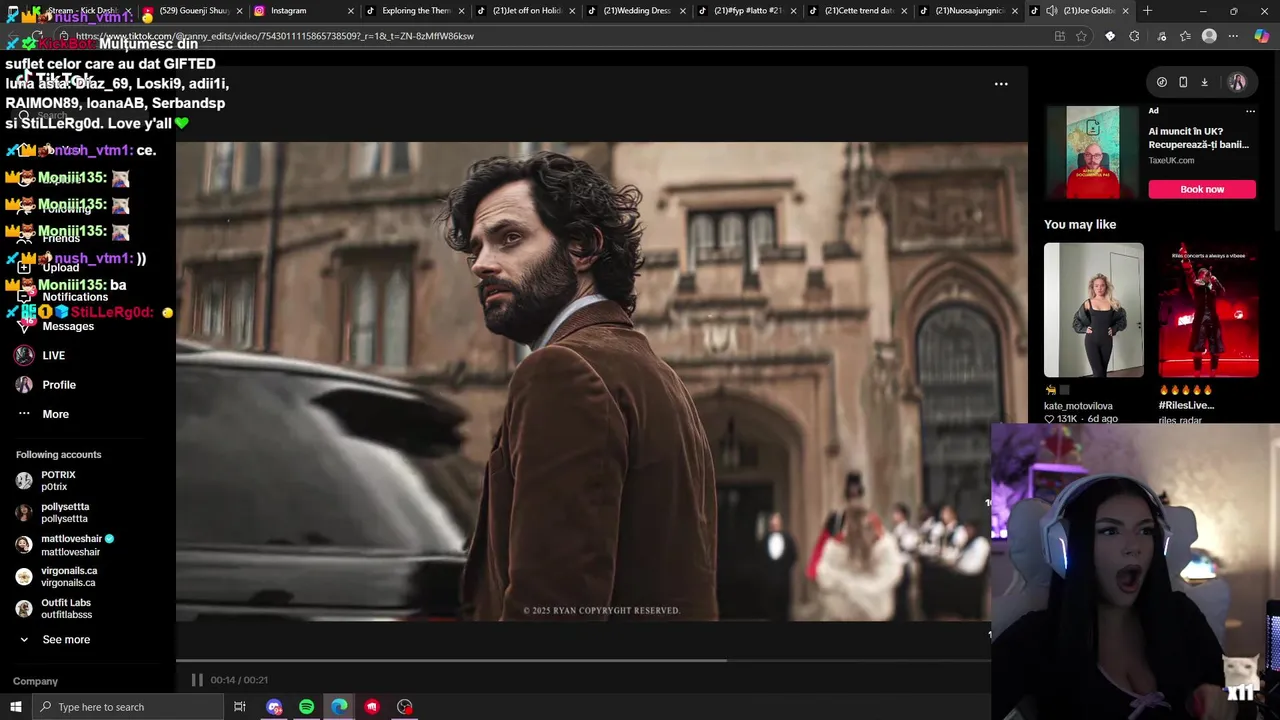Click the favorites star in address bar

1081,36
